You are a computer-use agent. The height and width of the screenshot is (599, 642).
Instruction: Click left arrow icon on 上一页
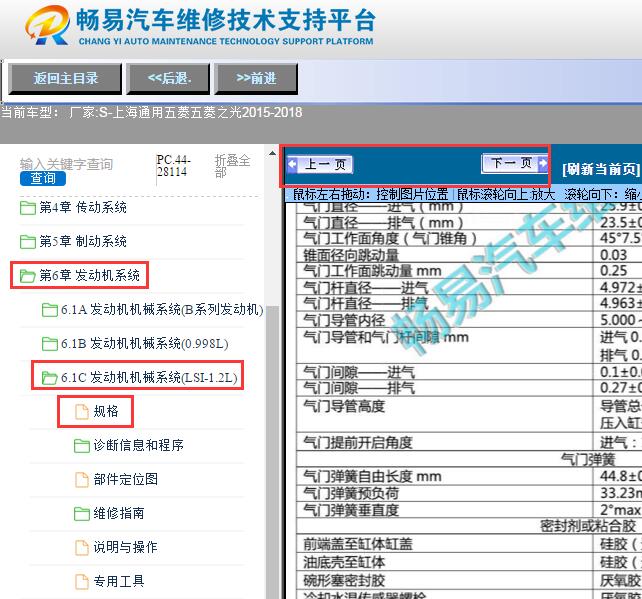pyautogui.click(x=292, y=164)
